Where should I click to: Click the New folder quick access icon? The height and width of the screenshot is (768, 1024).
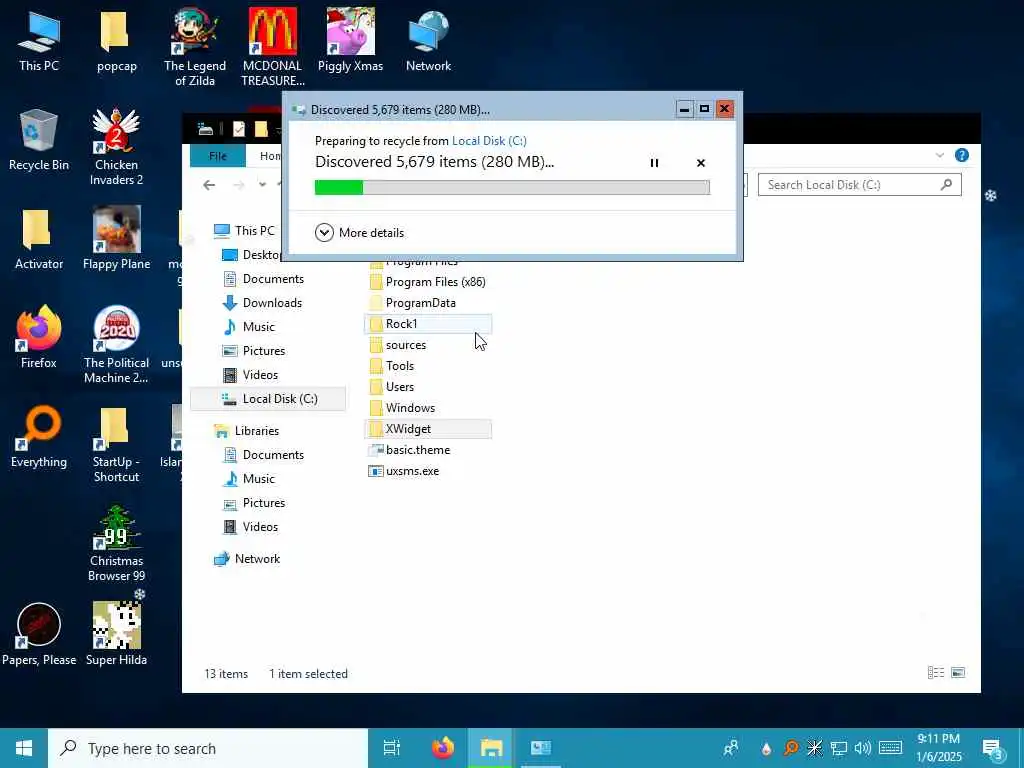[x=261, y=129]
